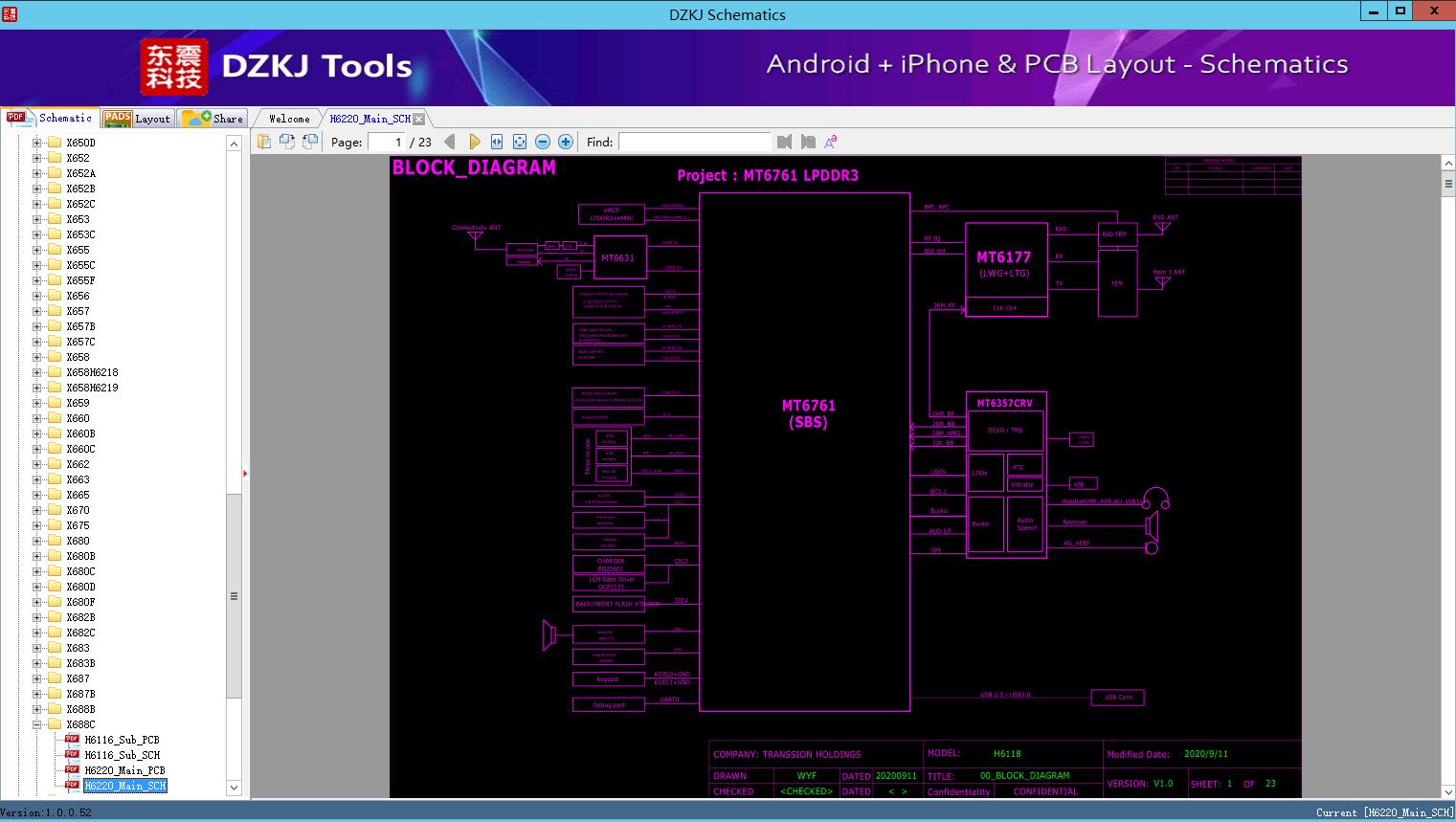Viewport: 1456px width, 822px height.
Task: Switch to the Layout tab
Action: pyautogui.click(x=138, y=119)
